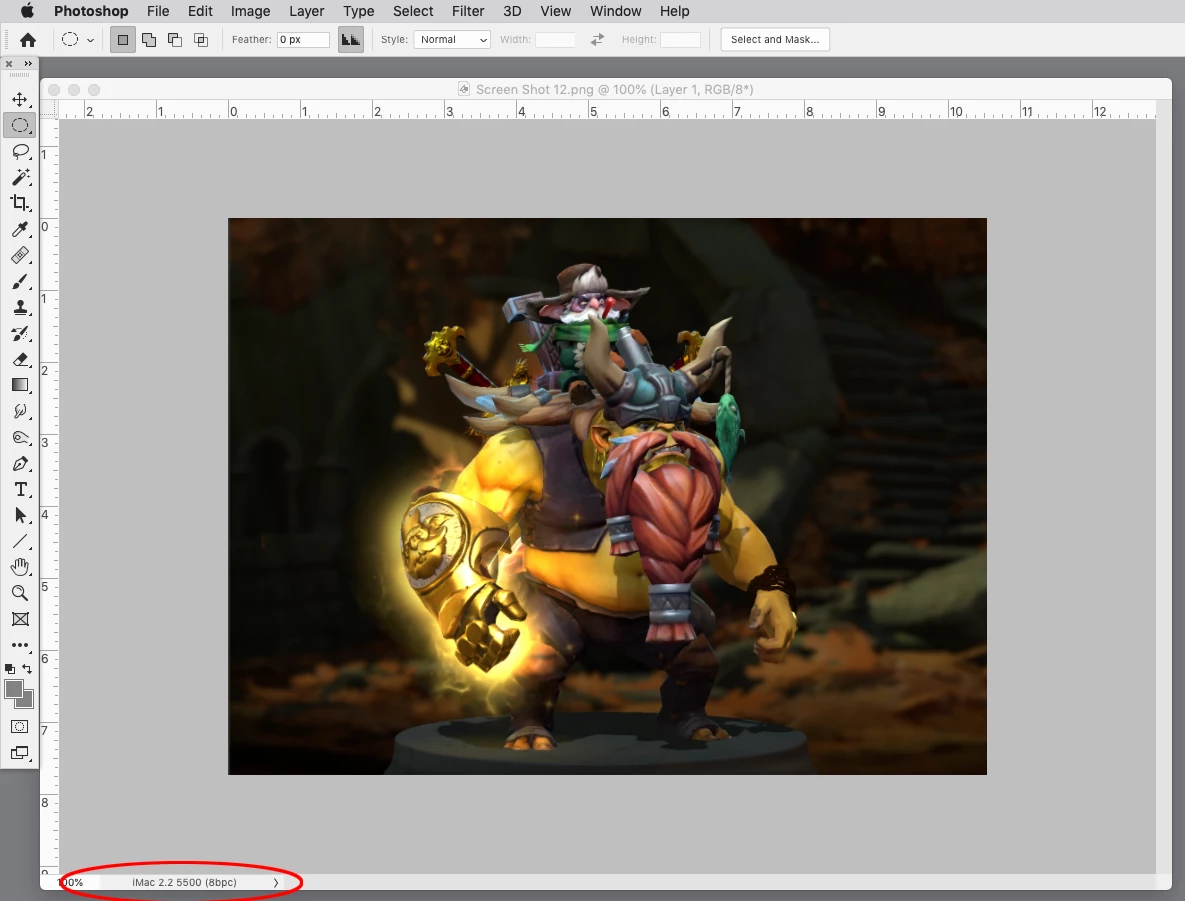This screenshot has width=1185, height=901.
Task: Click the zoom percentage field in status bar
Action: coord(71,882)
